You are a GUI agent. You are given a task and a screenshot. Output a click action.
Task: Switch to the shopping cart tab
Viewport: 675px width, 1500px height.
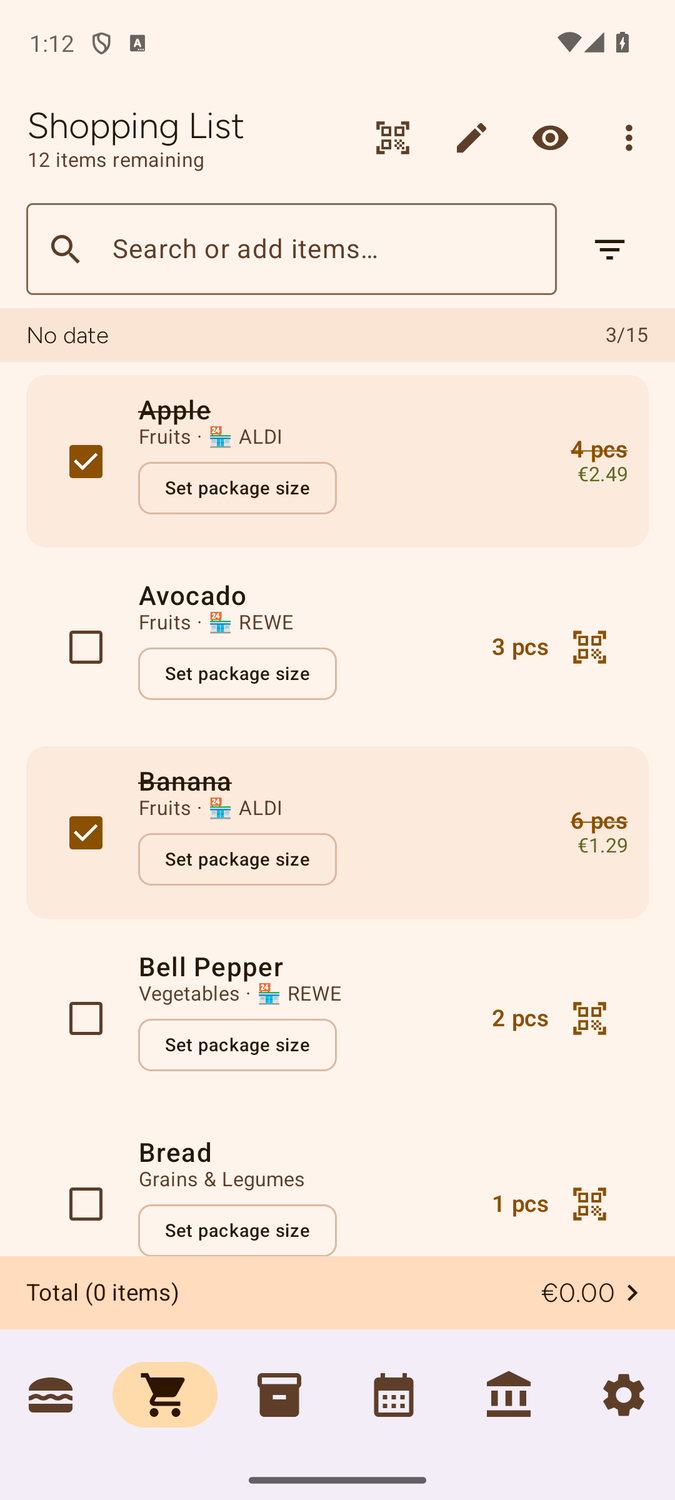tap(165, 1394)
